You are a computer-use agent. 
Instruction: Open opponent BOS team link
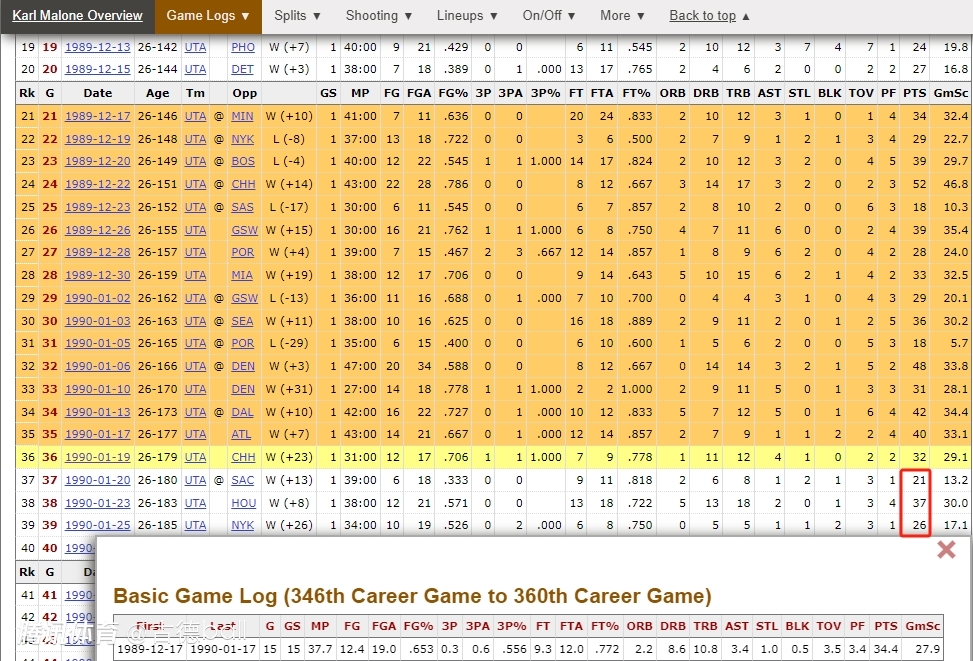click(243, 161)
